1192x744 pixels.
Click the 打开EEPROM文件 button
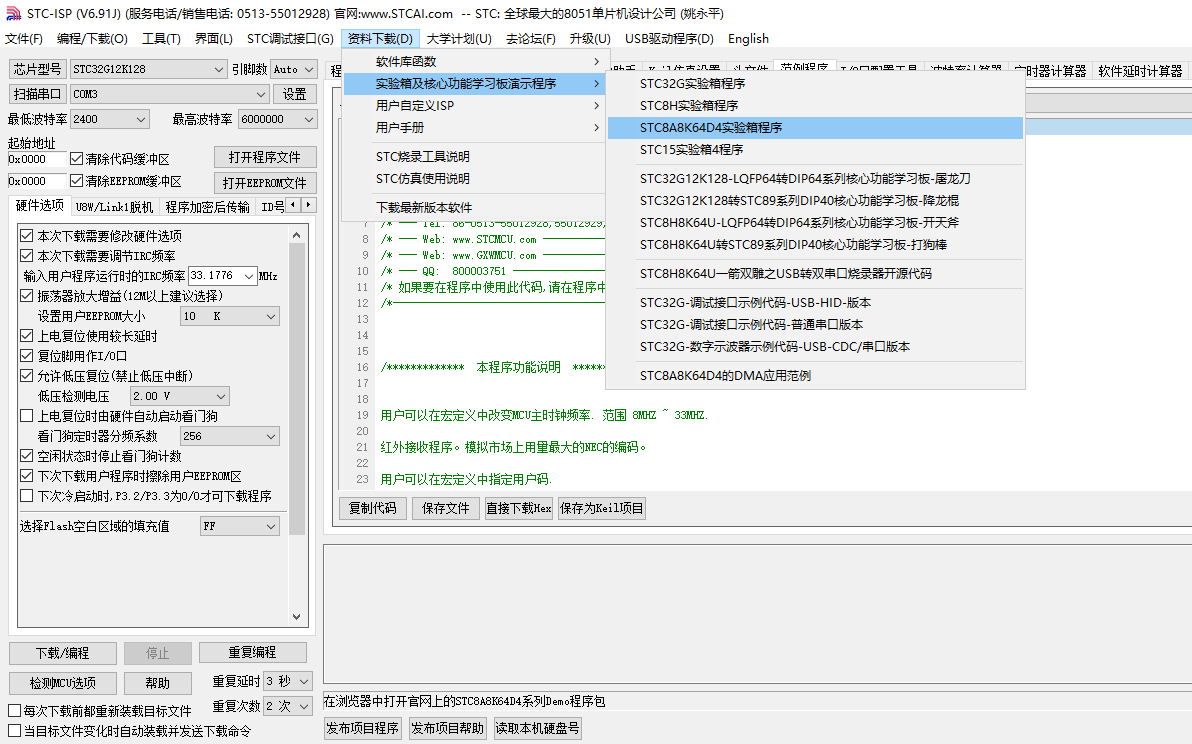(265, 183)
